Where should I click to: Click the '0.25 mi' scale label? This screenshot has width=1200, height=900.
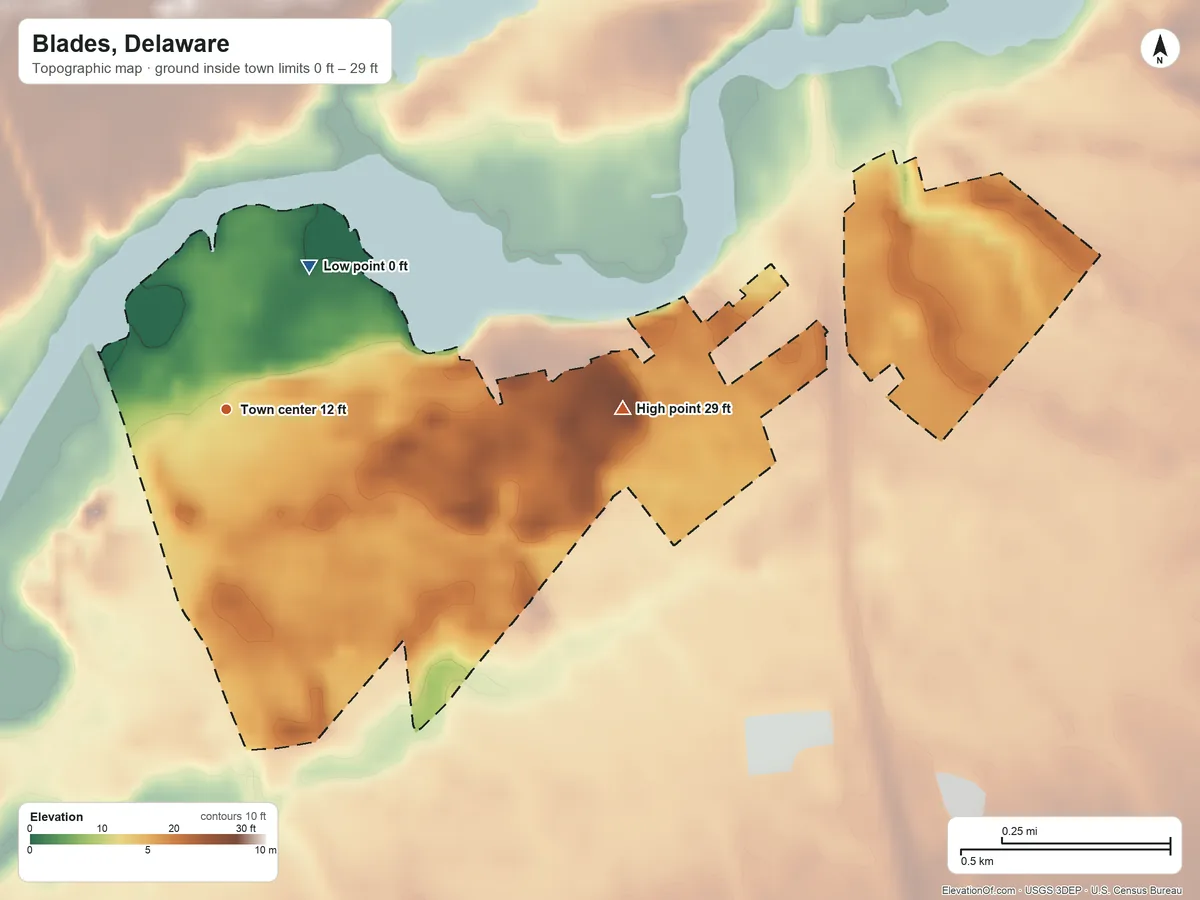tap(1019, 831)
